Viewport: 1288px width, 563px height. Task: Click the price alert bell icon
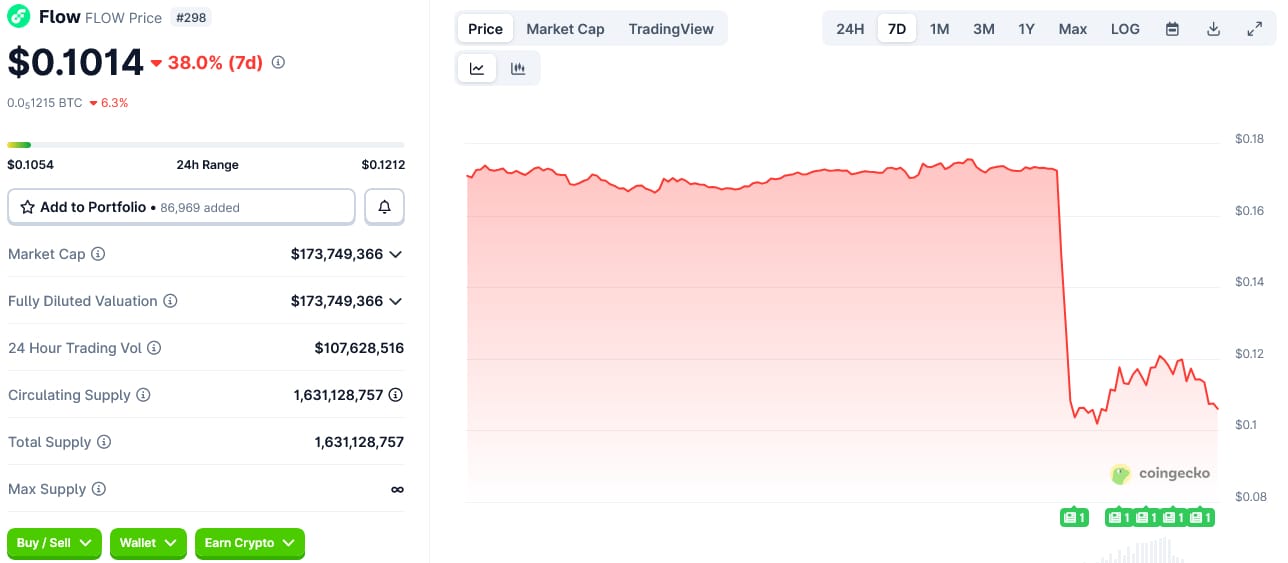point(384,207)
